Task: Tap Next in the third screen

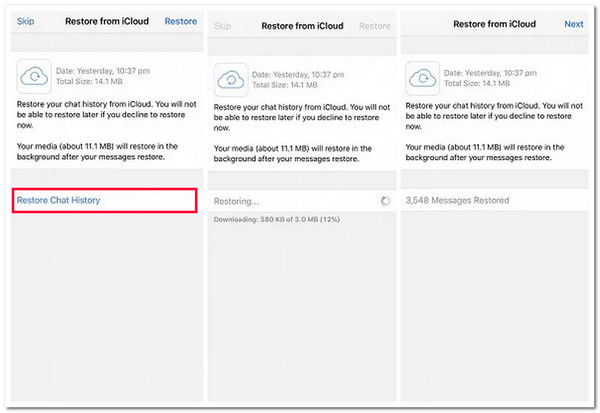Action: pos(574,24)
